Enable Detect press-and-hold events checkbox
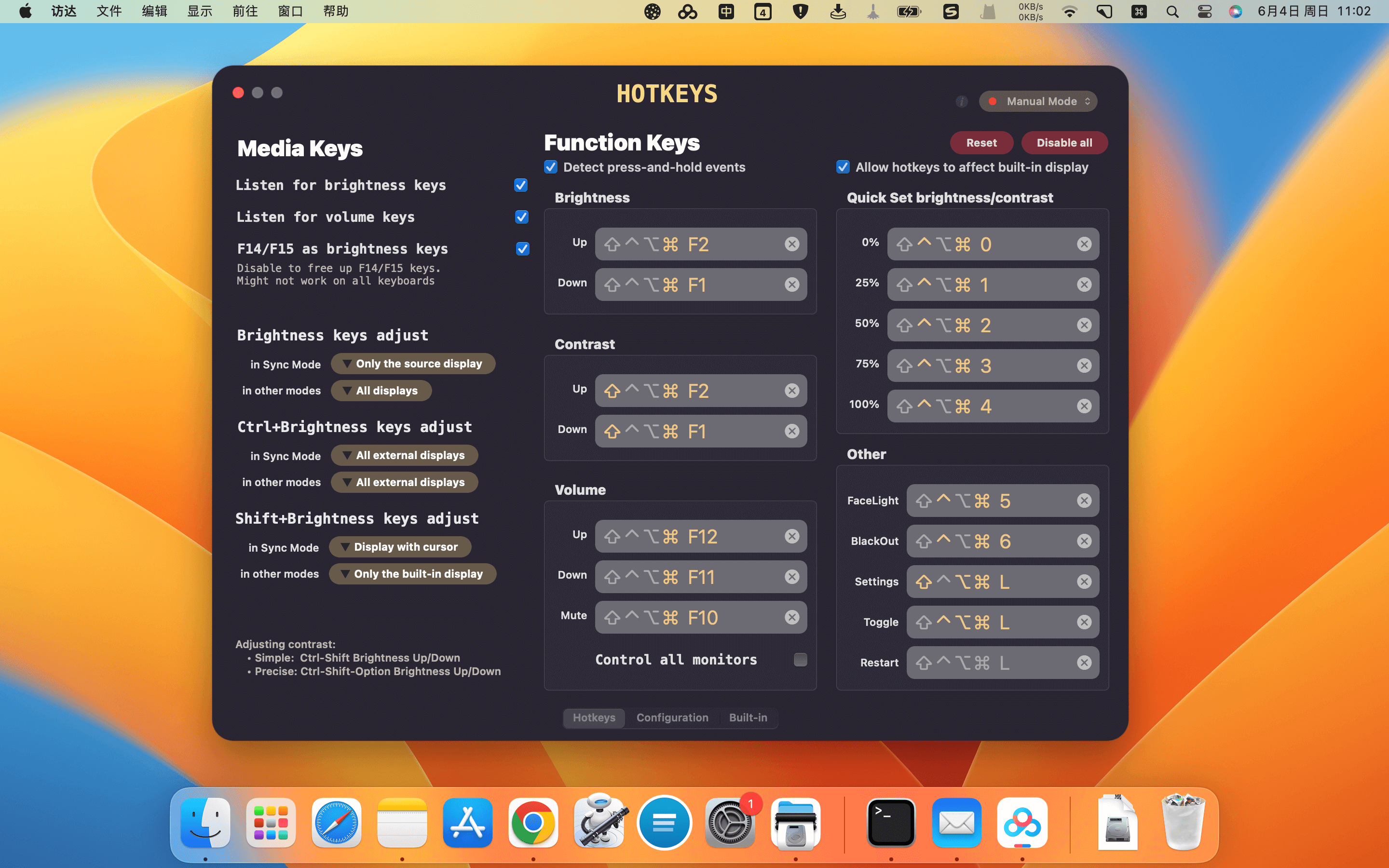 coord(551,167)
